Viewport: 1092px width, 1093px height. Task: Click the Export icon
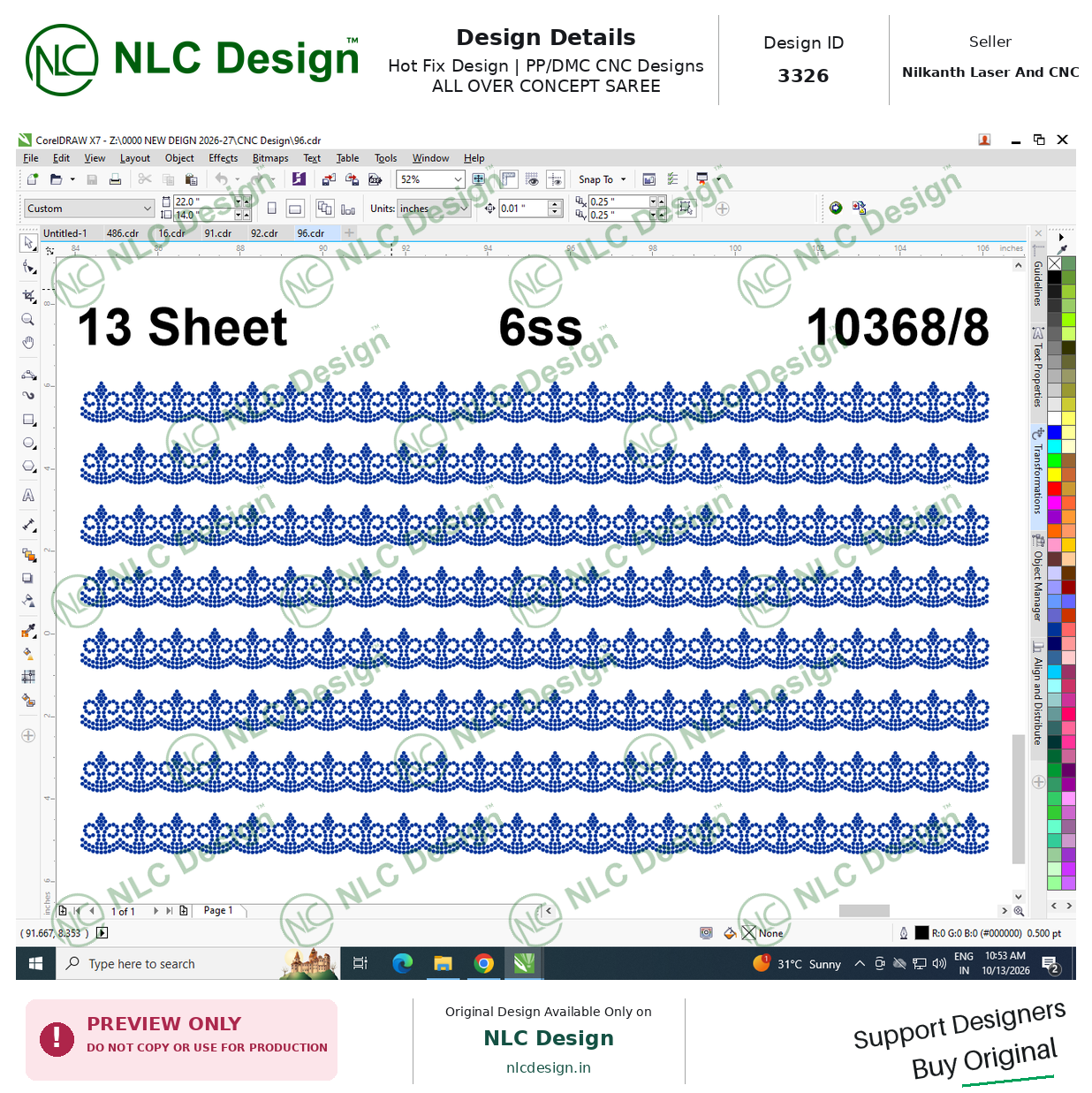click(352, 179)
